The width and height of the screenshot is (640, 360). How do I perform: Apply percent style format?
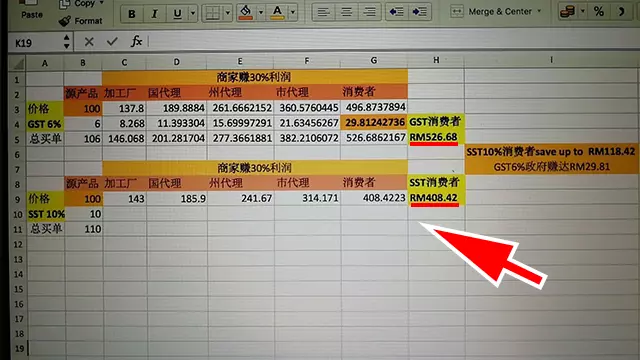(x=599, y=11)
